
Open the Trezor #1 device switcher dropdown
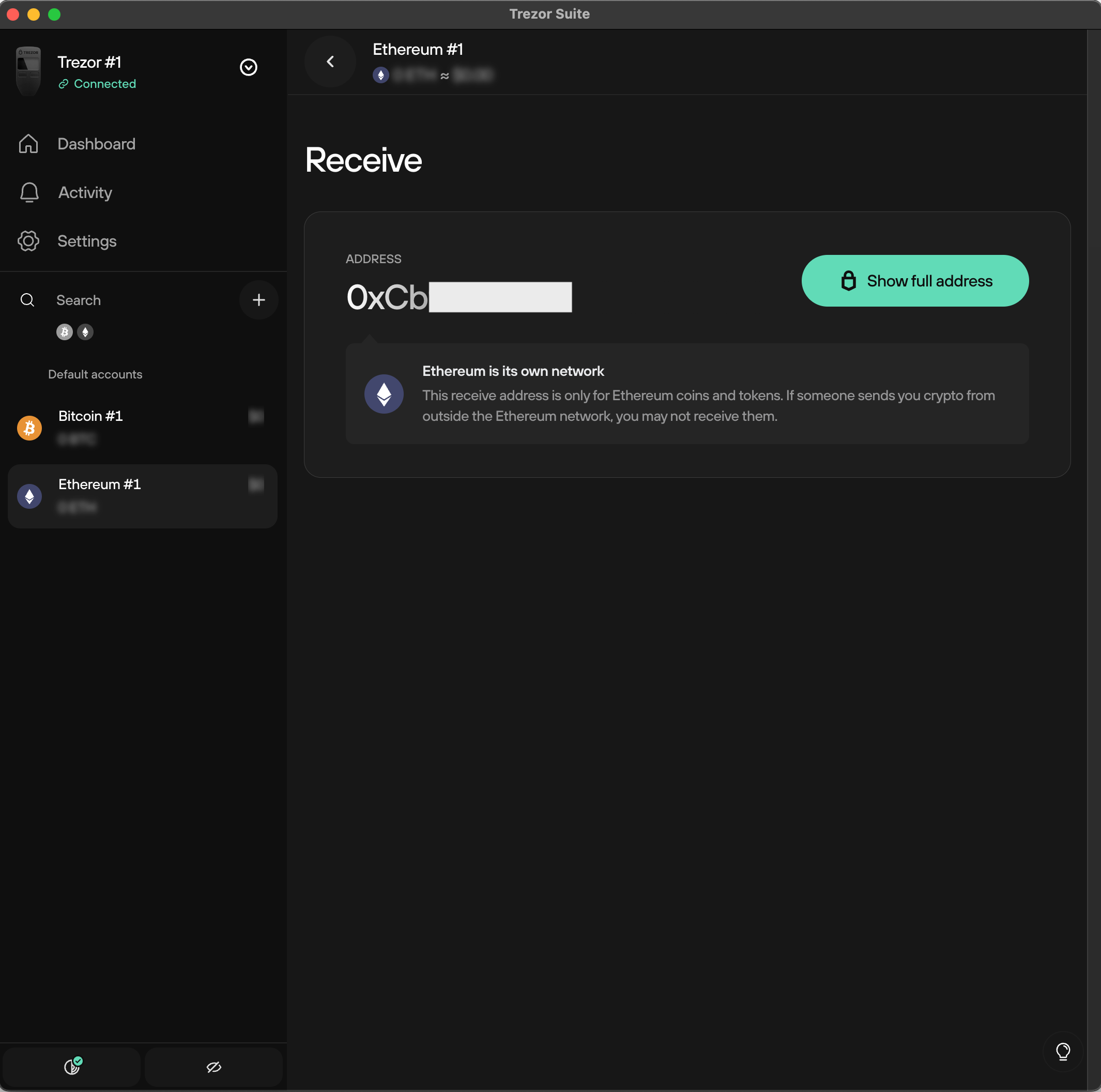pyautogui.click(x=249, y=67)
